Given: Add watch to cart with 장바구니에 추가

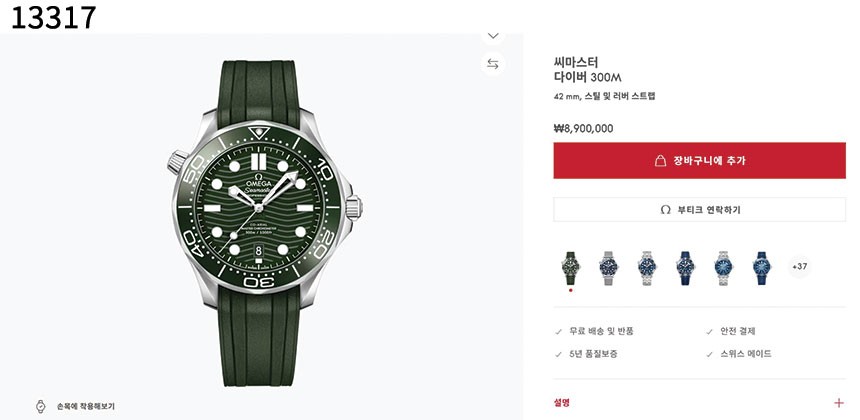Looking at the screenshot, I should (699, 160).
